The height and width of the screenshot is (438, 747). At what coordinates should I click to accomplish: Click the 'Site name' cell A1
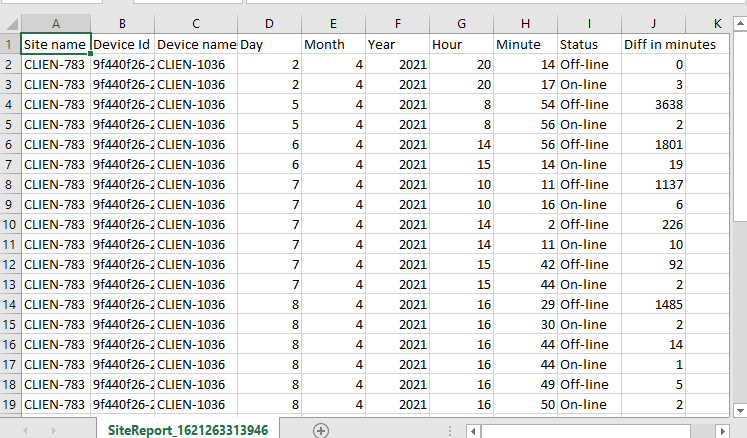(55, 44)
